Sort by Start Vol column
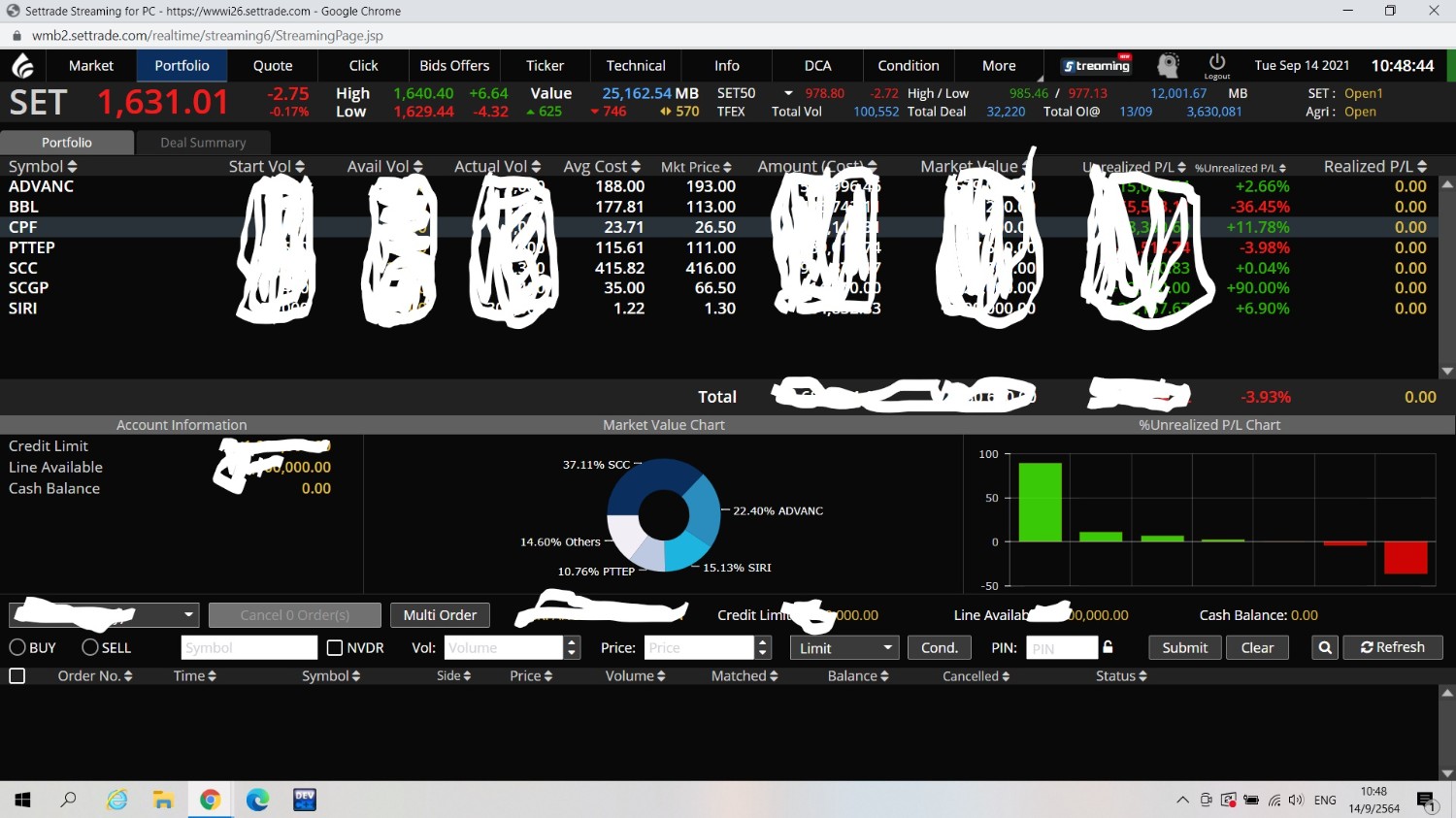1456x818 pixels. (267, 167)
